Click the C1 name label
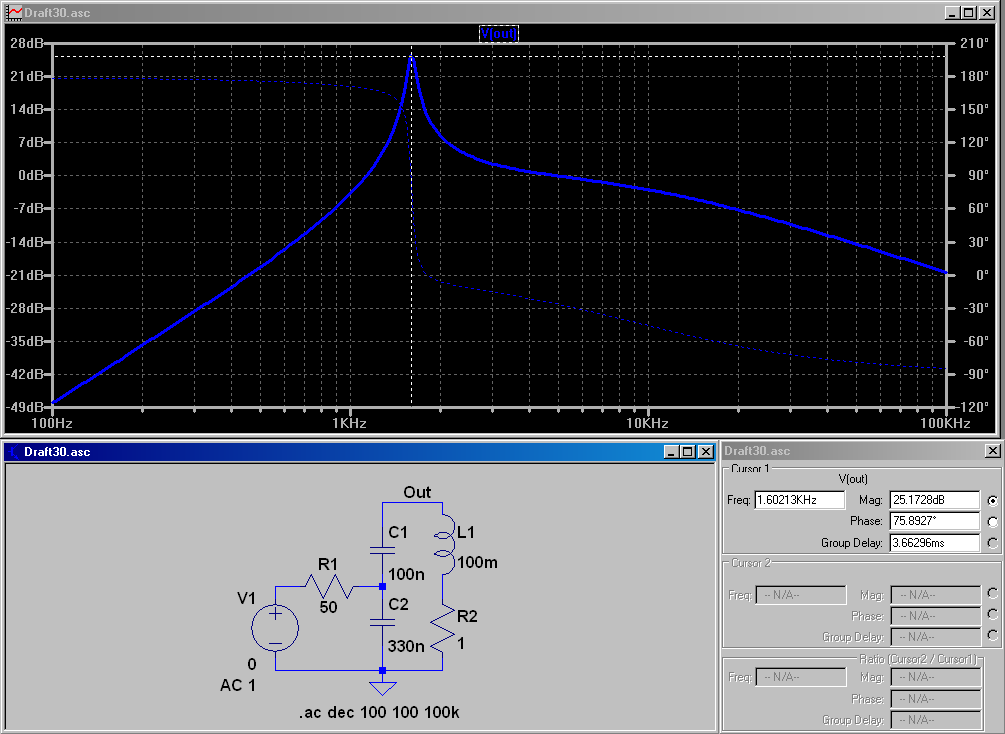This screenshot has height=734, width=1005. [398, 532]
